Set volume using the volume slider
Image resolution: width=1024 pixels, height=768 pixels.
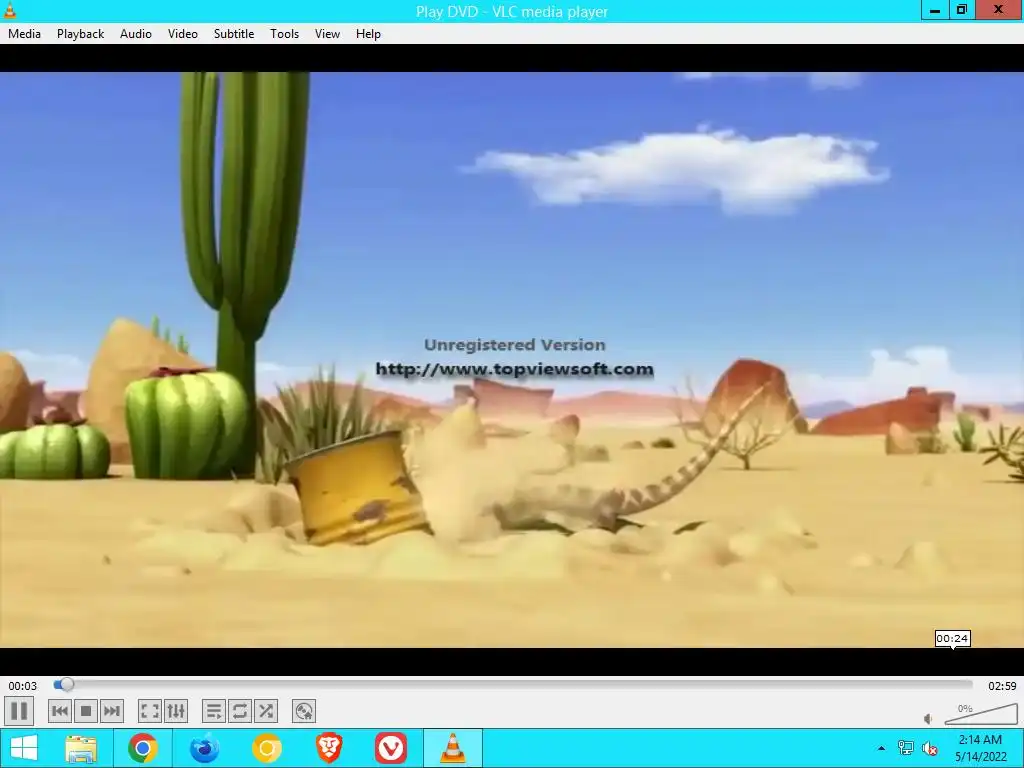click(981, 714)
